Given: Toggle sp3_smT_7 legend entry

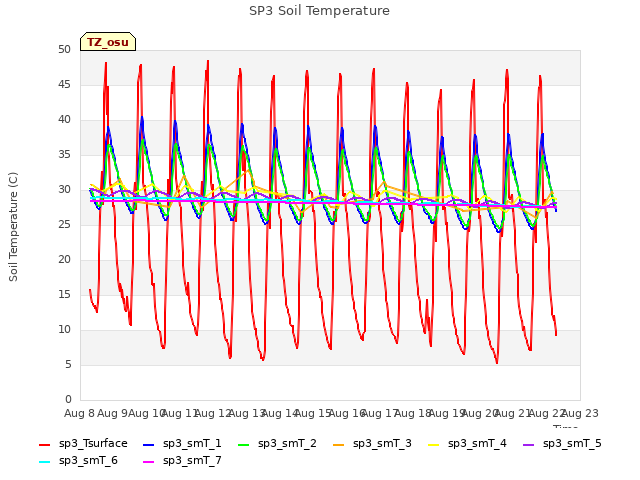Looking at the screenshot, I should tap(182, 460).
